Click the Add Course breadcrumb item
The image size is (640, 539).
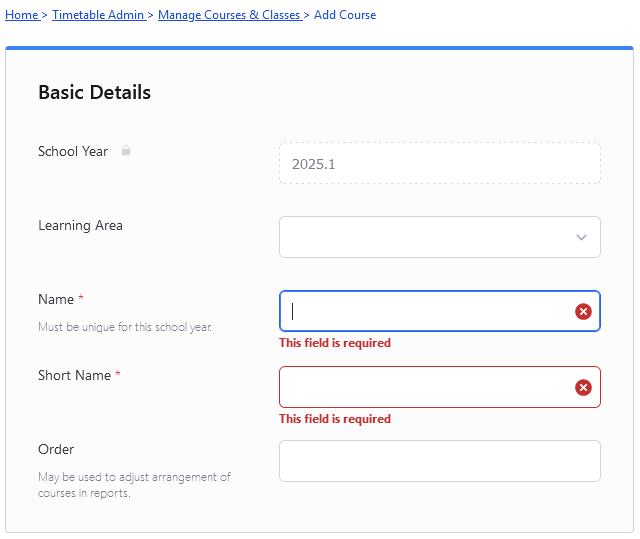tap(345, 15)
